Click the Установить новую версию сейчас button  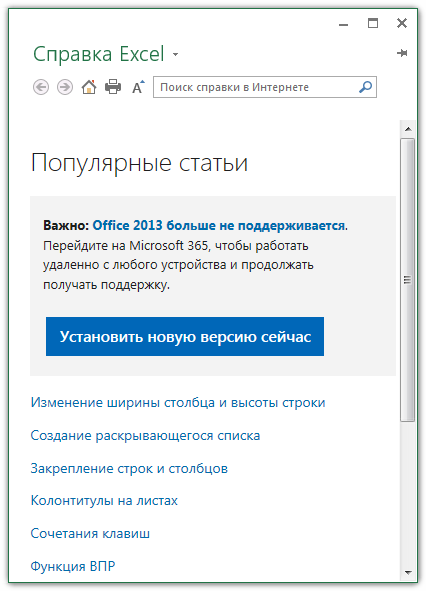point(185,336)
